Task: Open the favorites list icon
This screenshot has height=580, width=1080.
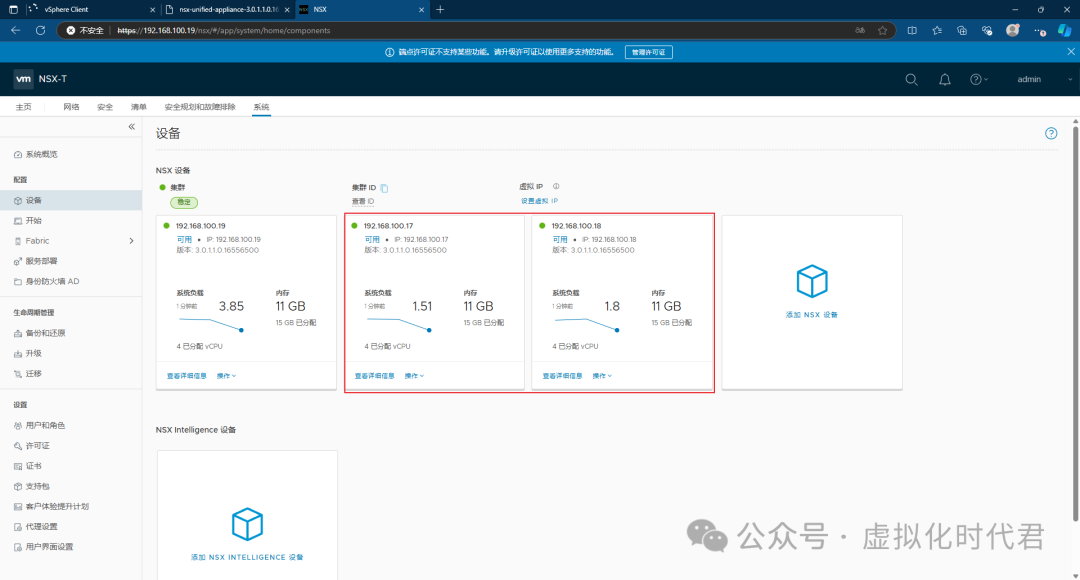Action: [x=937, y=30]
